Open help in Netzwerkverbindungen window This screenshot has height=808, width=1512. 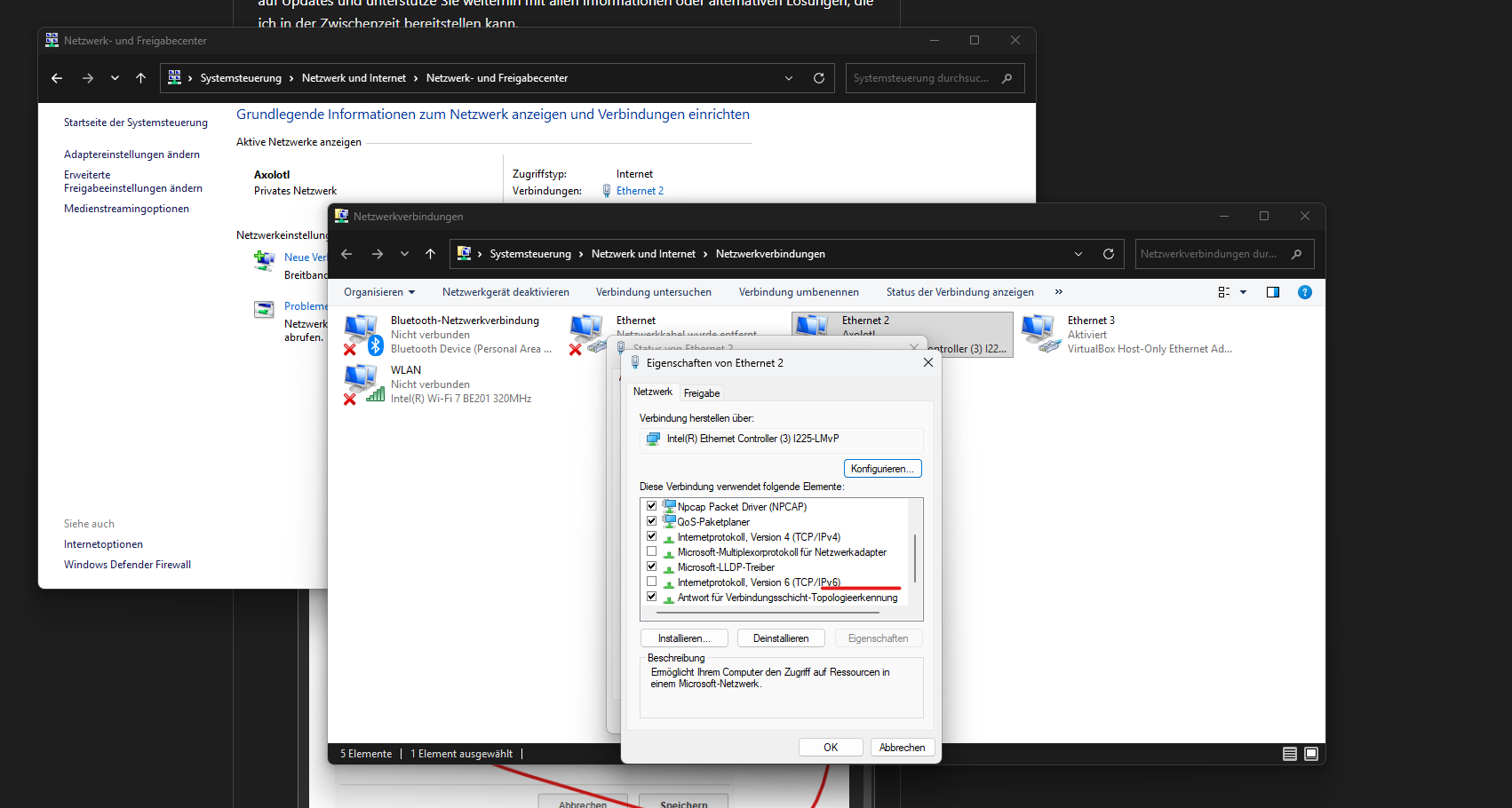click(x=1304, y=292)
